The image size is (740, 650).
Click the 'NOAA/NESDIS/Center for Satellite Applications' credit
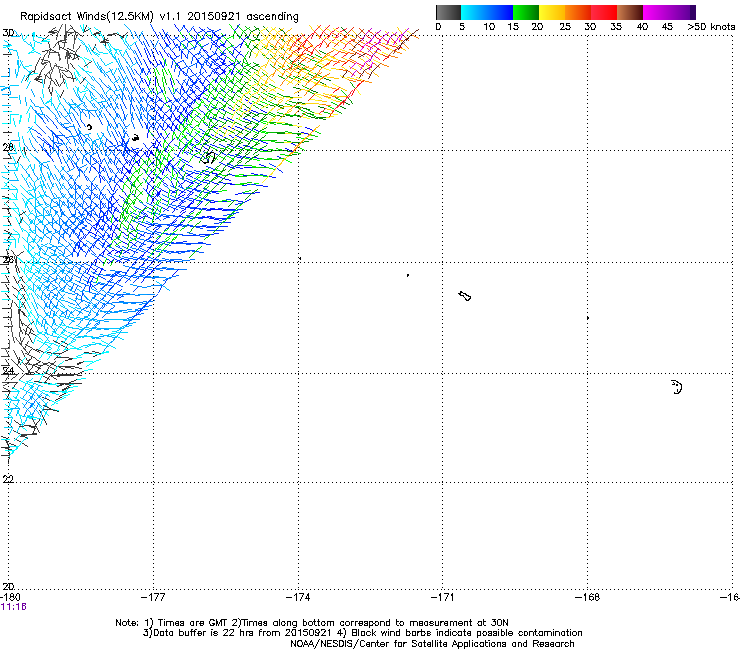click(x=432, y=644)
